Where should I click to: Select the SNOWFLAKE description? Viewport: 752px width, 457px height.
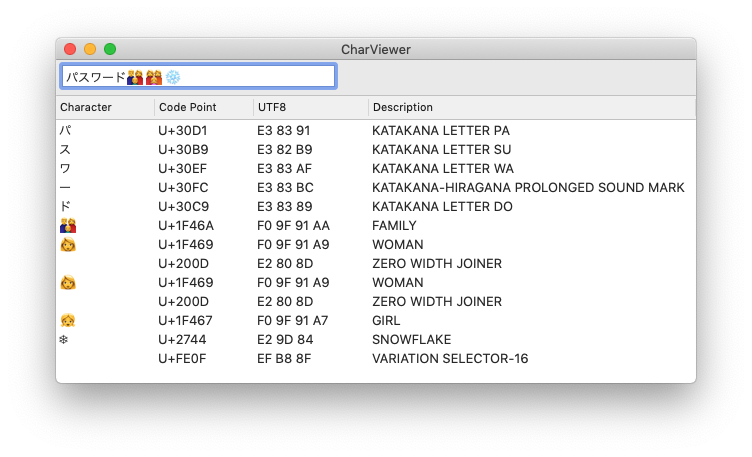[411, 340]
